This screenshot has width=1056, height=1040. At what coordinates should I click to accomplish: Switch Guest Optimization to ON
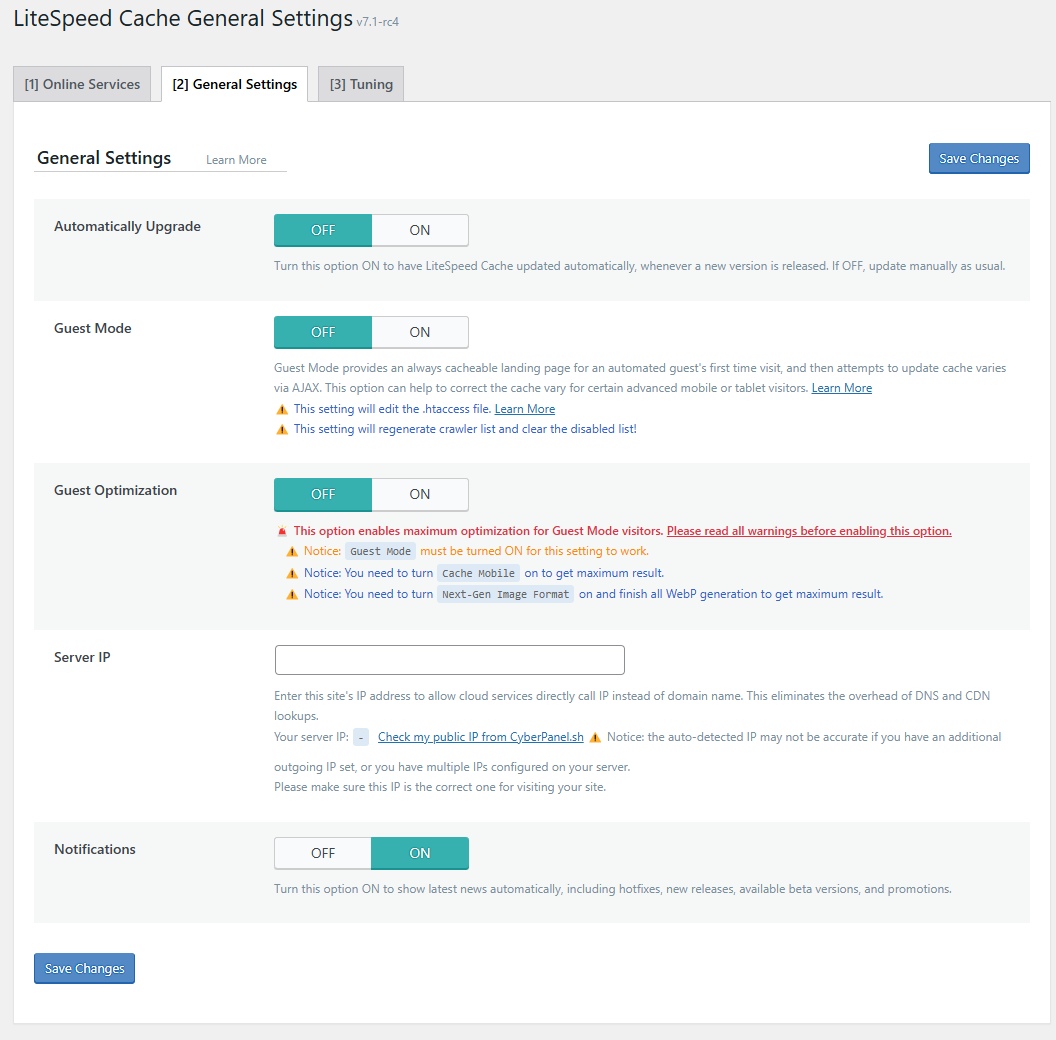click(420, 494)
